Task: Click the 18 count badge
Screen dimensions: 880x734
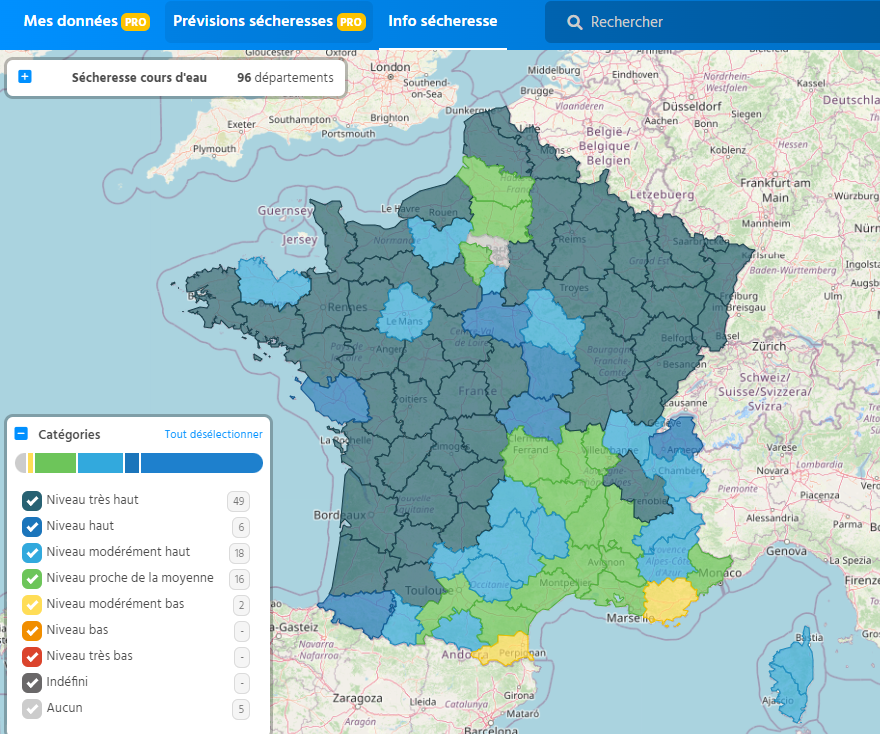Action: (240, 553)
